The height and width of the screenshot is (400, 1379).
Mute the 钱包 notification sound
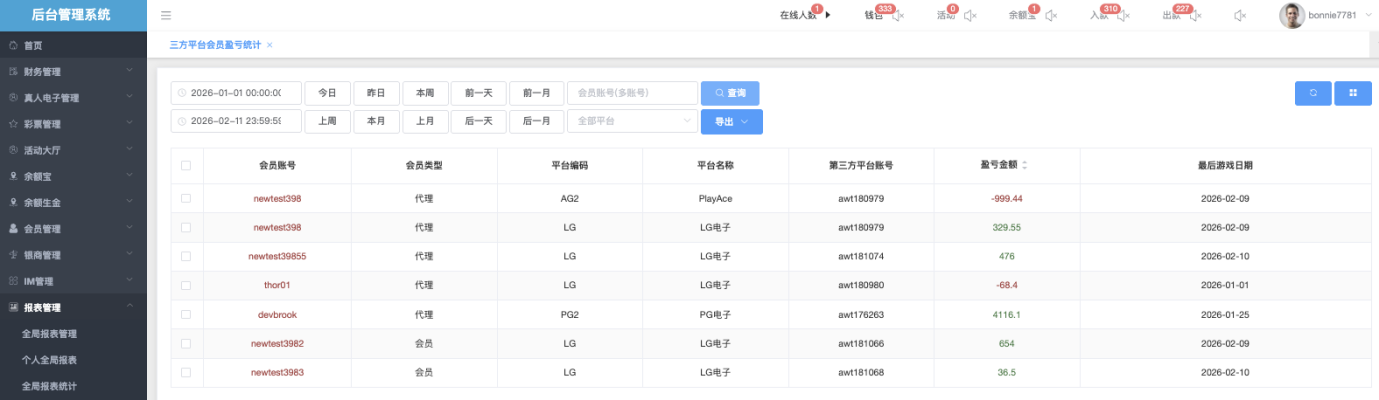[x=898, y=15]
